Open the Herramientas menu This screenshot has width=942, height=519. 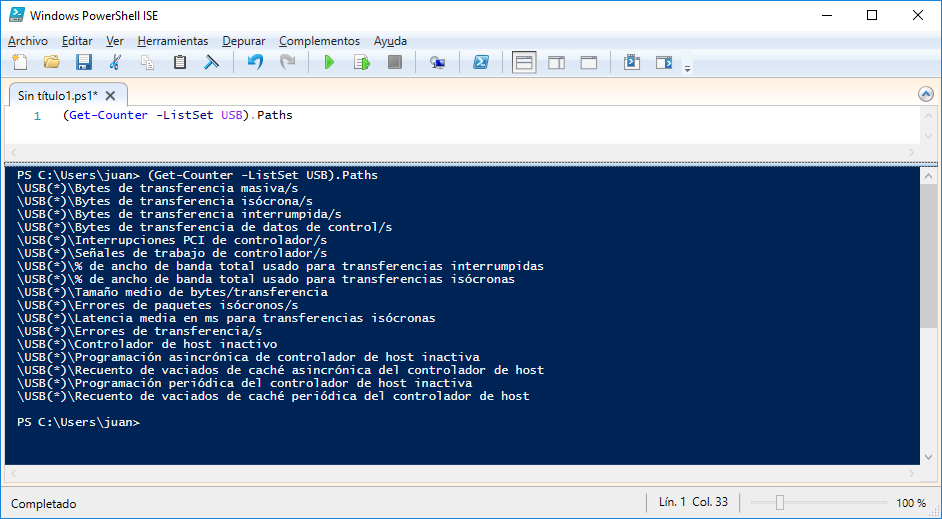(172, 41)
